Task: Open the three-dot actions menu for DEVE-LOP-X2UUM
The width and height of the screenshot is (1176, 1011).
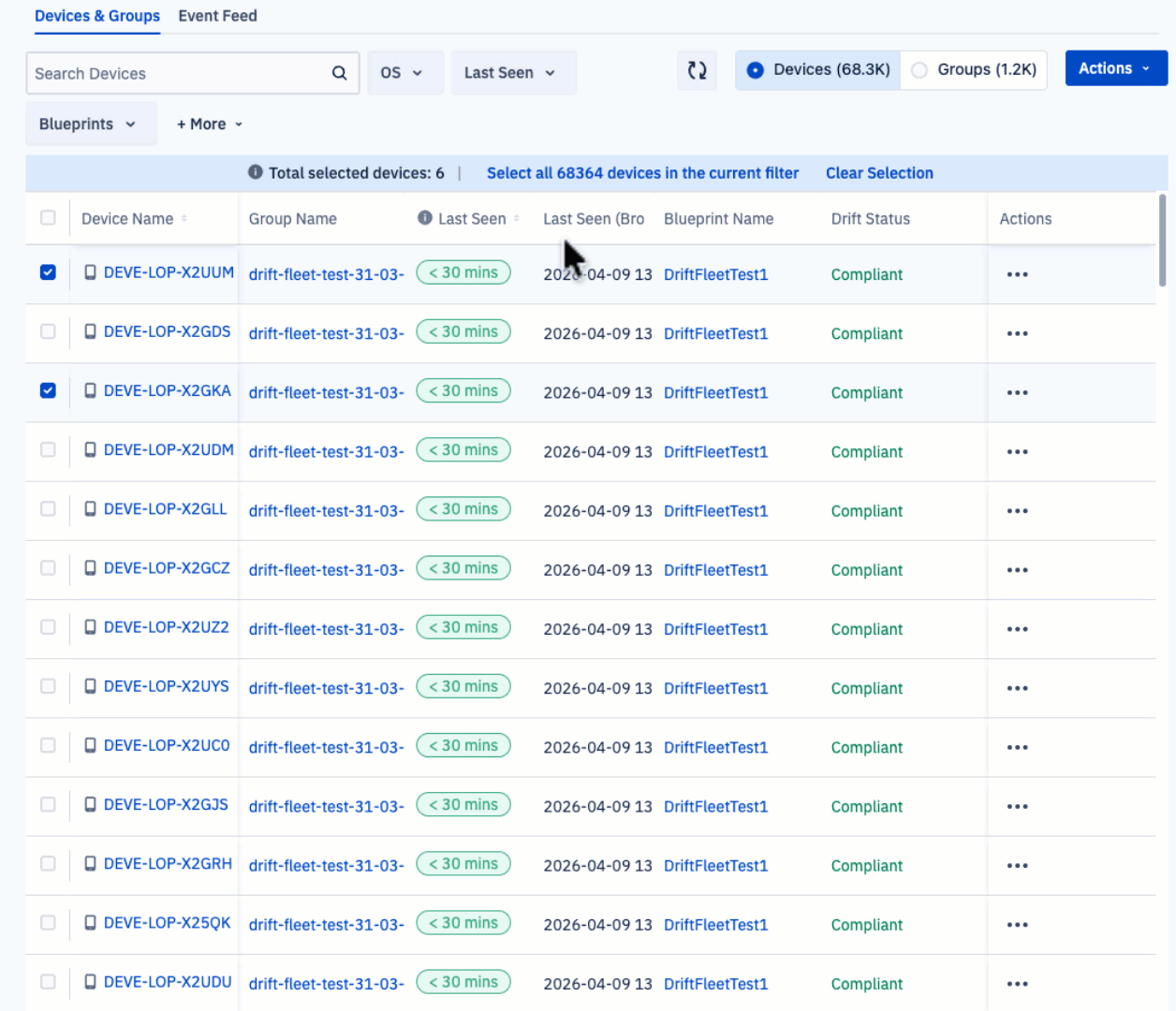Action: tap(1017, 274)
